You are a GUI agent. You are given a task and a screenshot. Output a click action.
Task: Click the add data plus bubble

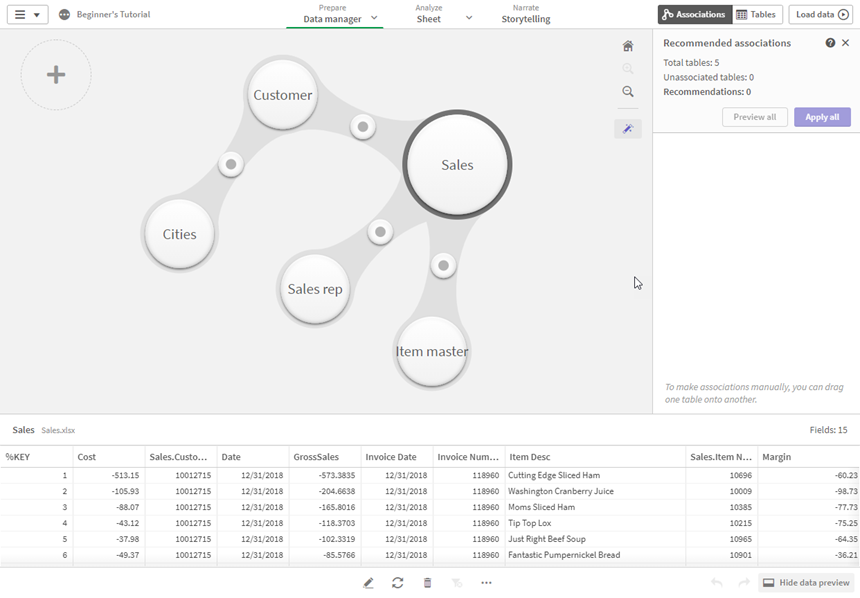coord(56,75)
